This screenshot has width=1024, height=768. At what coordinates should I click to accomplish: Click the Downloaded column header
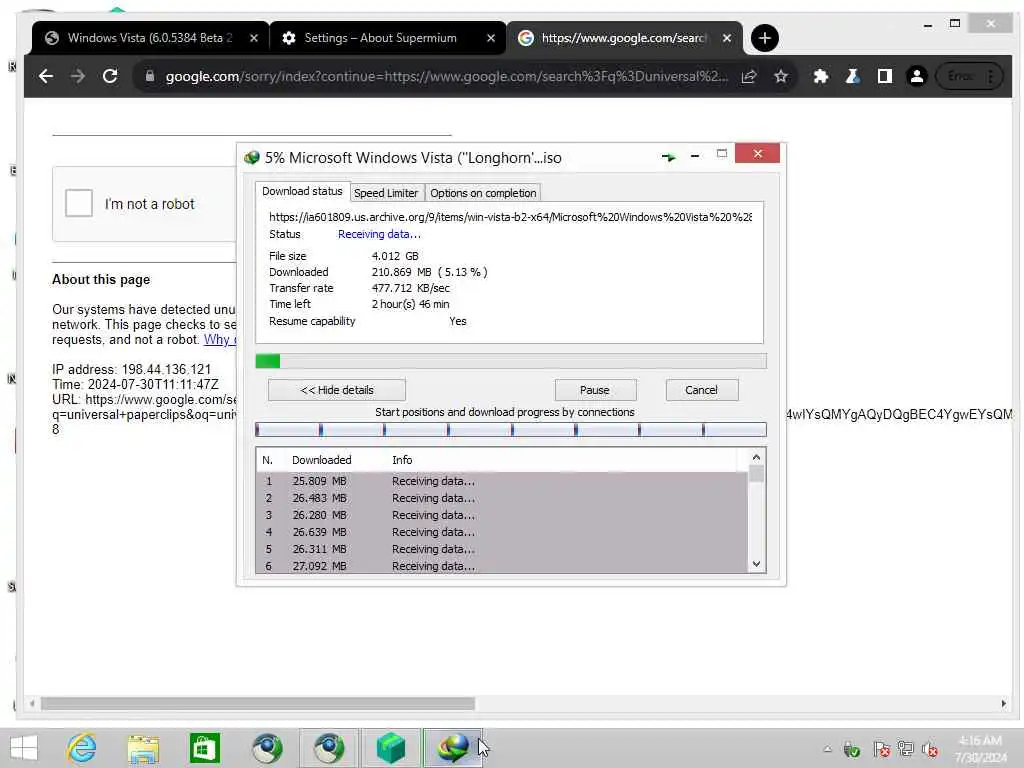322,460
